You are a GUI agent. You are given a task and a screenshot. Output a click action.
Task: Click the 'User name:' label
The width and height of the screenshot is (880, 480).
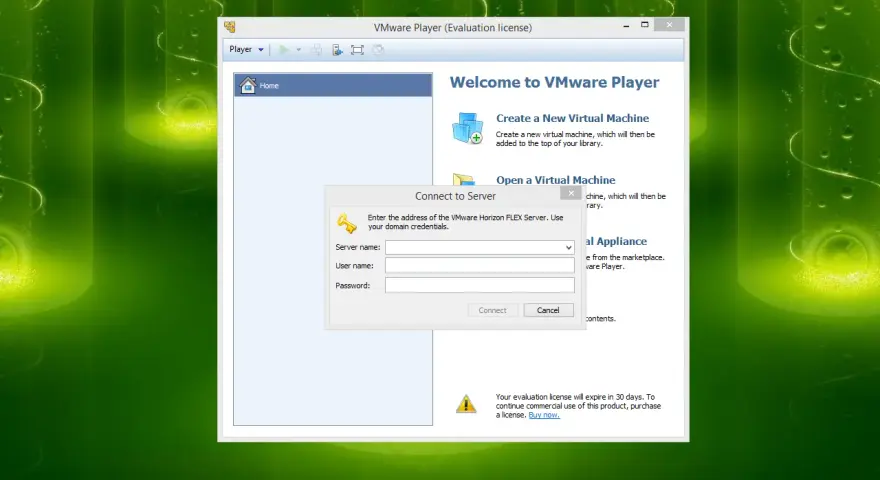click(354, 266)
